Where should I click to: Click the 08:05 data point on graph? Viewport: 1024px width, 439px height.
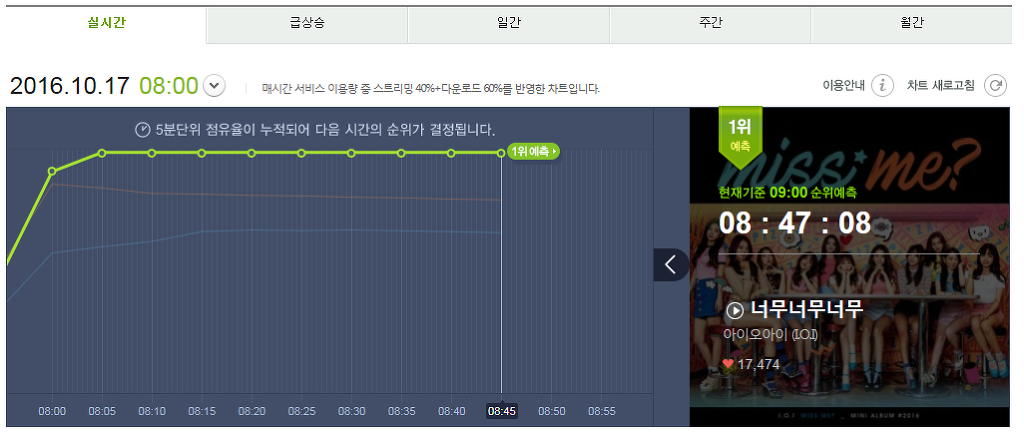[102, 153]
